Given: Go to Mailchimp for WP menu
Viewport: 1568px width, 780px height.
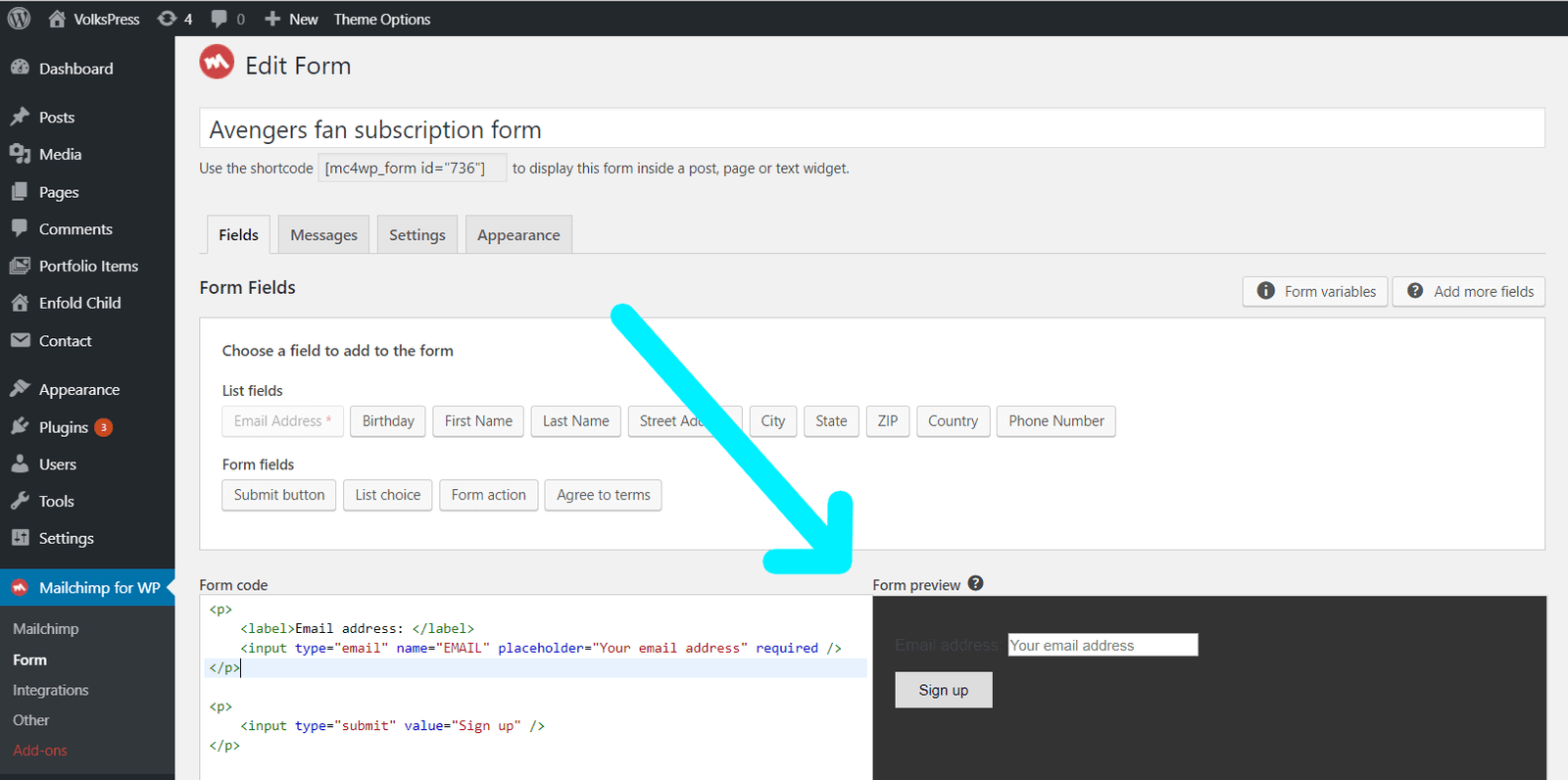Looking at the screenshot, I should [87, 588].
